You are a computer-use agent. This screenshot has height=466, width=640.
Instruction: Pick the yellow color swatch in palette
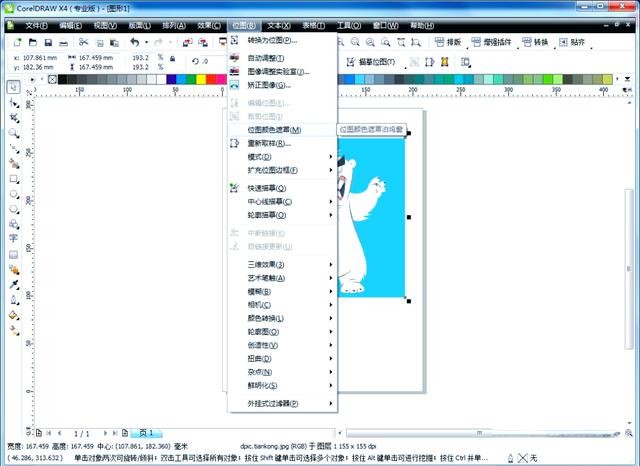tap(201, 79)
